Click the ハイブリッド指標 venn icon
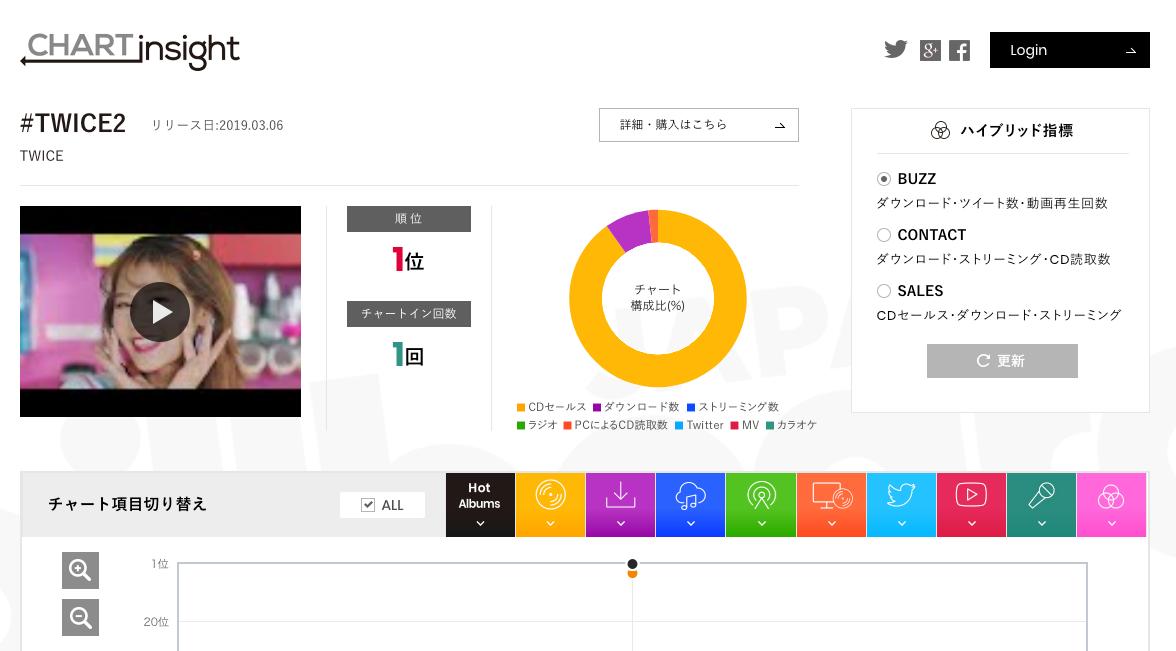 940,130
